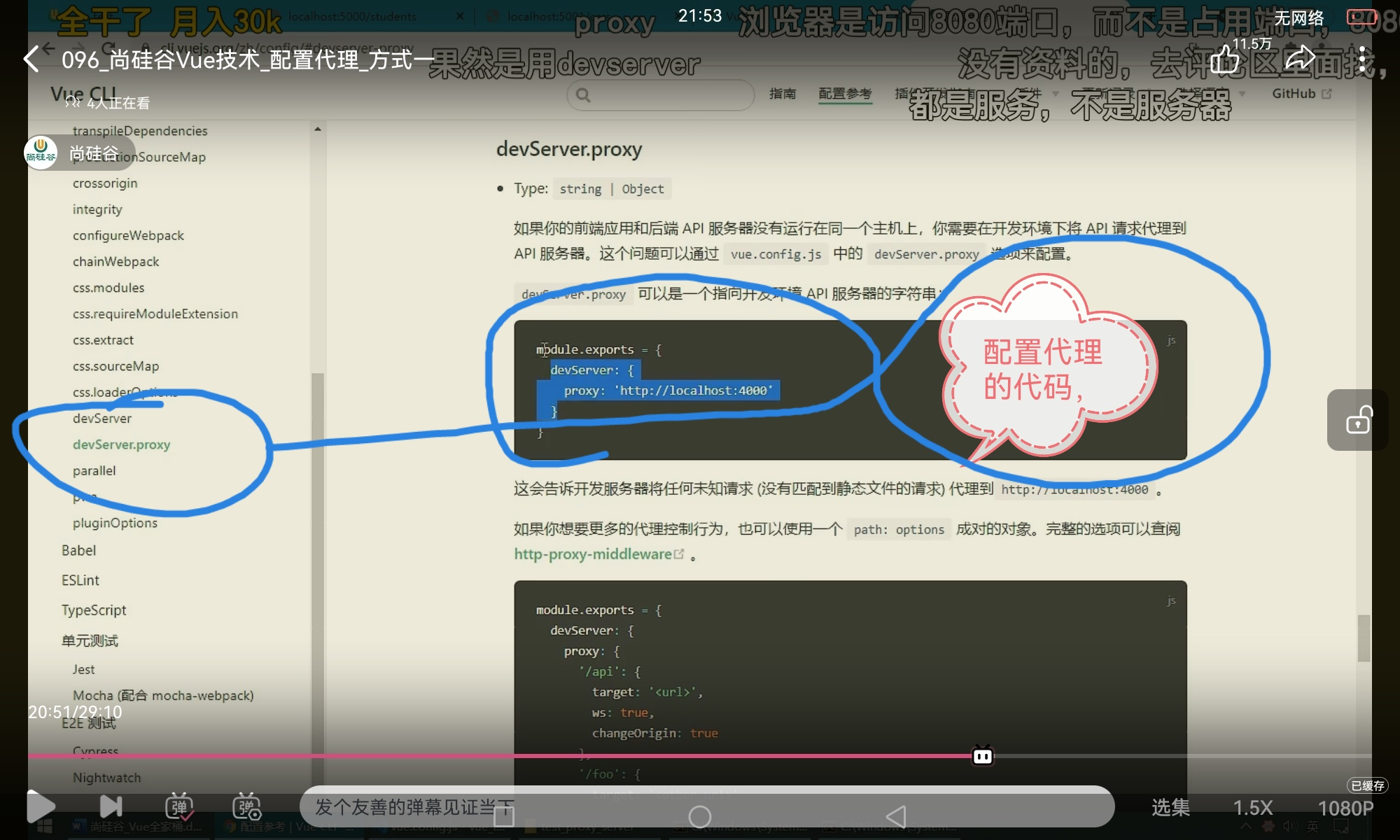Open danmaku settings icon
Viewport: 1400px width, 840px height.
click(x=246, y=807)
